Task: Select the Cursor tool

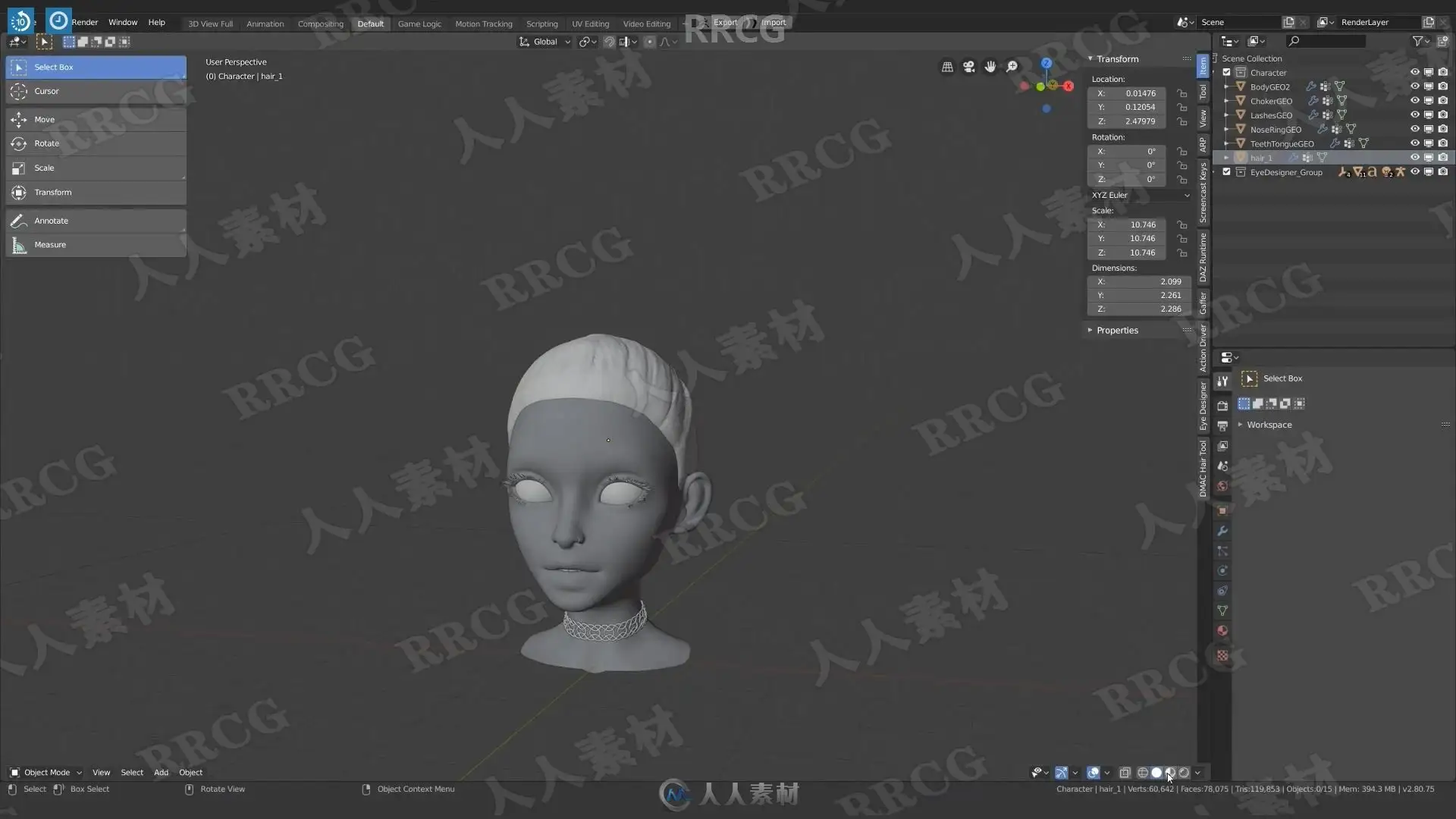Action: [x=46, y=91]
